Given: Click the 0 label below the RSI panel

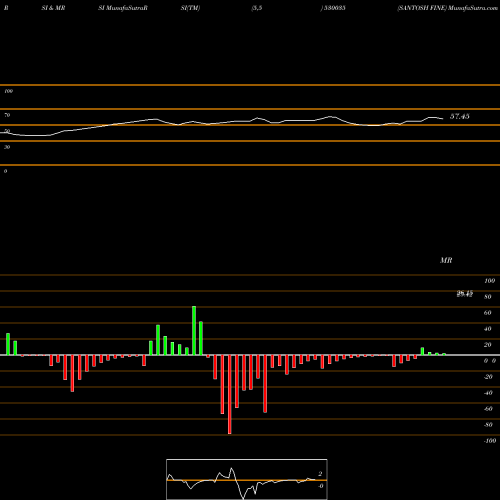Looking at the screenshot, I should 5,171.
